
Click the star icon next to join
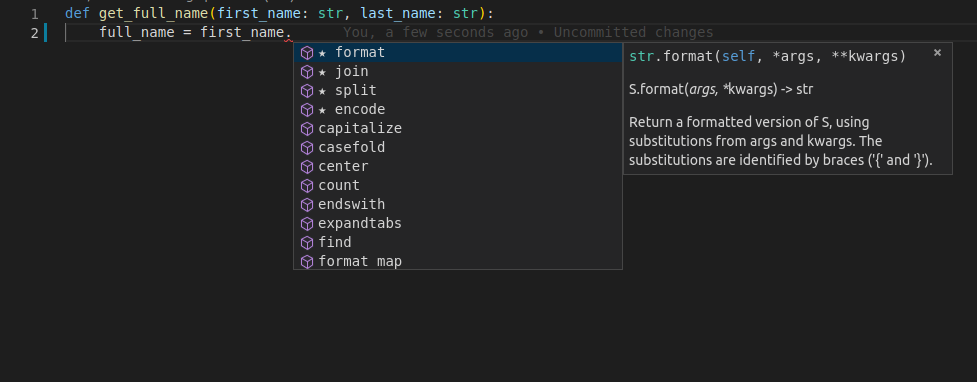click(322, 72)
